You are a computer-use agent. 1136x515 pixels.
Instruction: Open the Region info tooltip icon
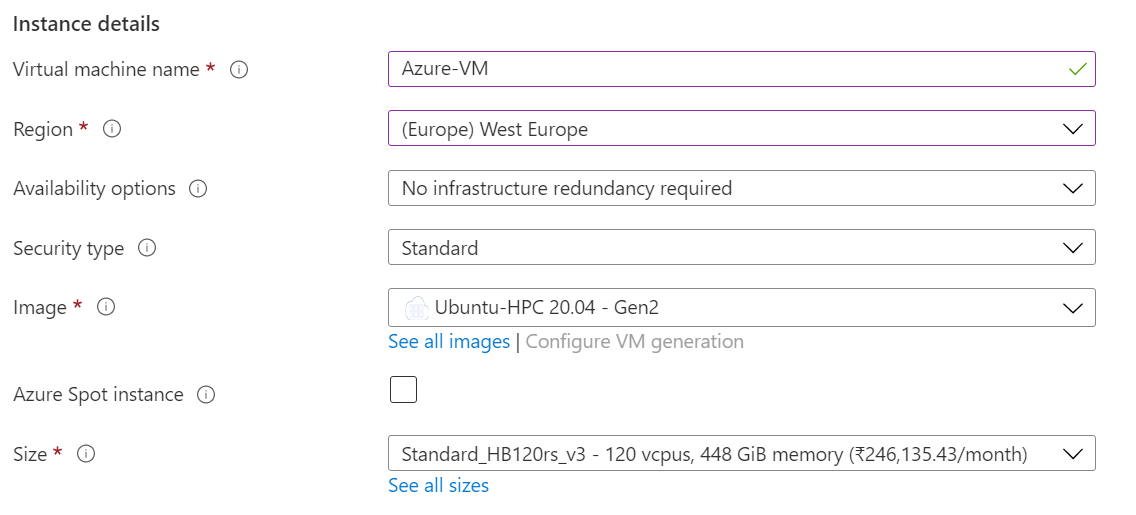click(112, 129)
